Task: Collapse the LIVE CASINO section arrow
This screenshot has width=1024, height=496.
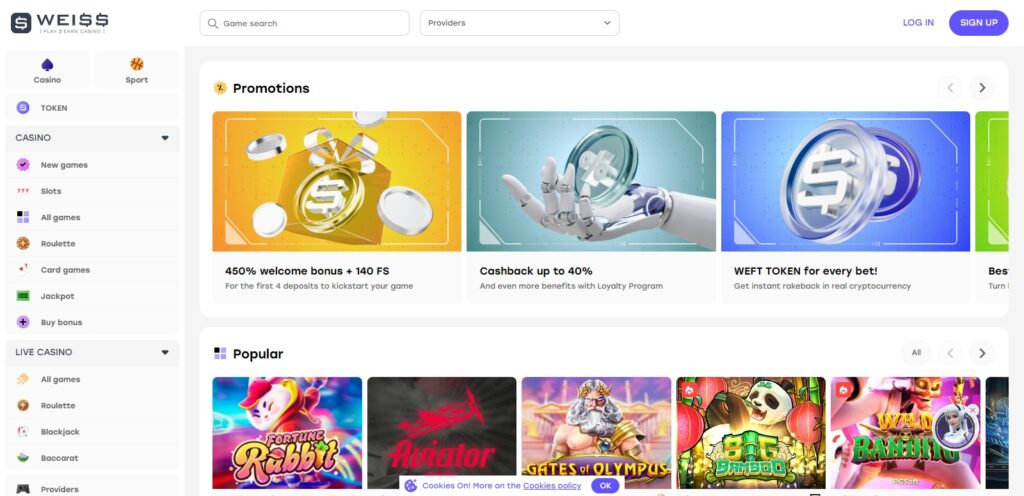Action: pyautogui.click(x=165, y=352)
